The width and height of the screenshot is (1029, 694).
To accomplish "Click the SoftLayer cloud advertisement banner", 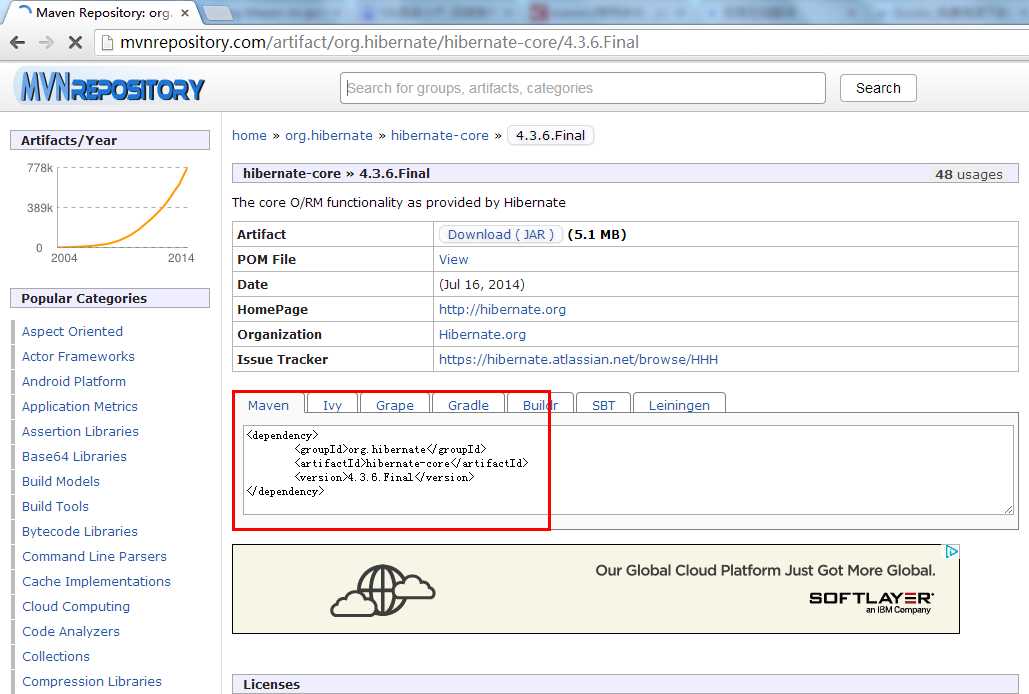I will (596, 589).
